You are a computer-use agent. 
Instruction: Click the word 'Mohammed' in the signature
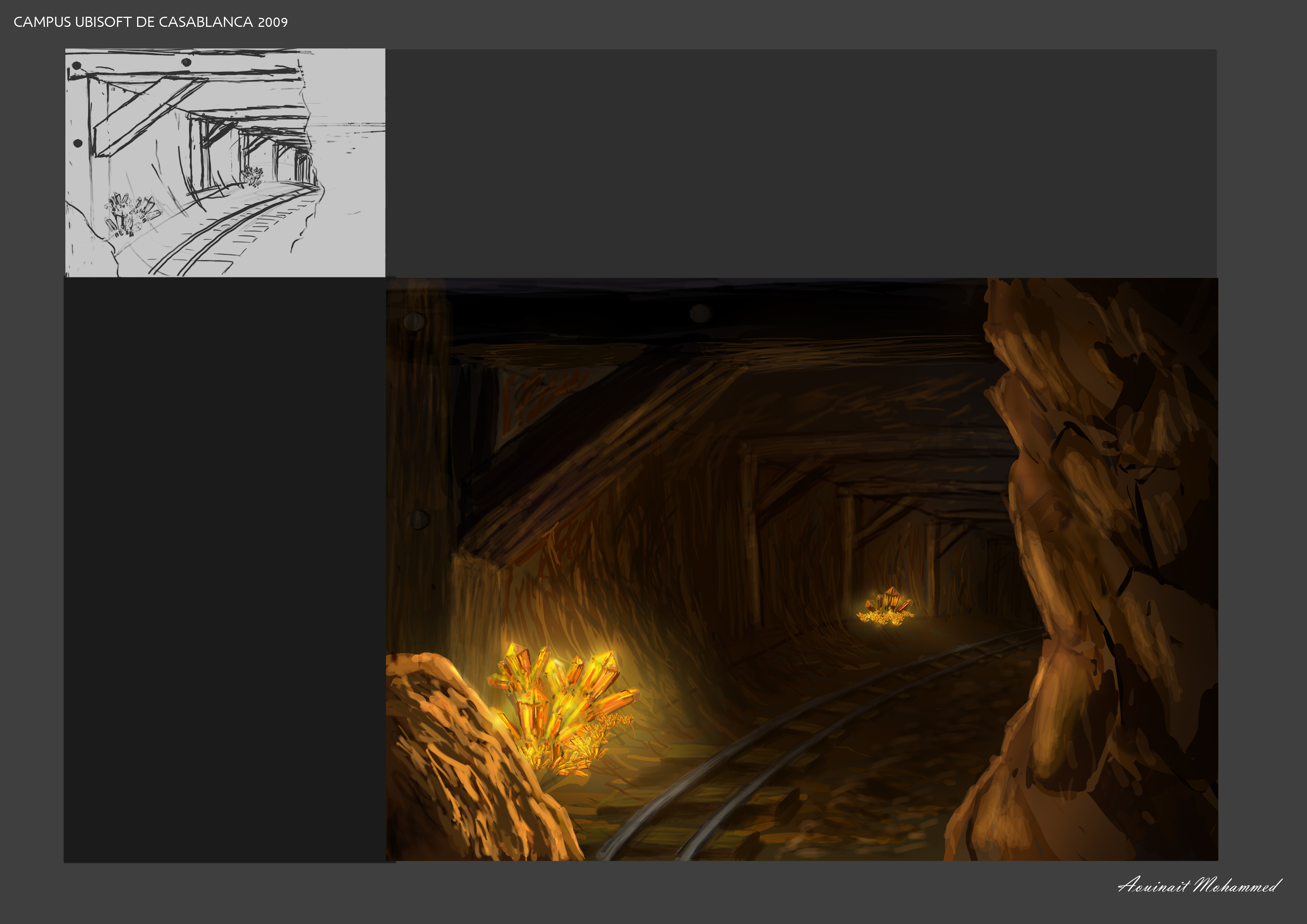[x=1235, y=885]
